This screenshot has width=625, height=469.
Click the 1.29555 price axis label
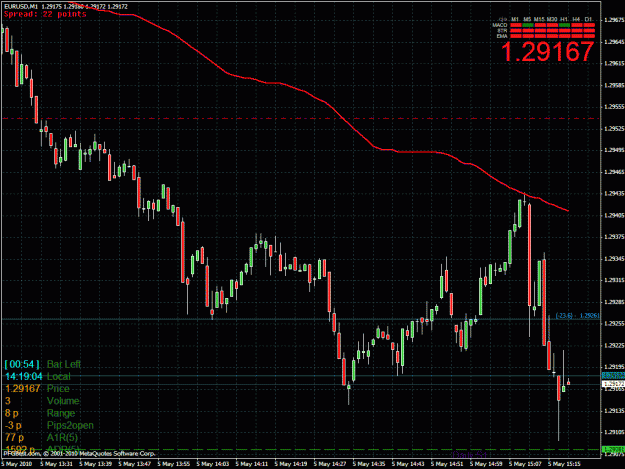[614, 107]
